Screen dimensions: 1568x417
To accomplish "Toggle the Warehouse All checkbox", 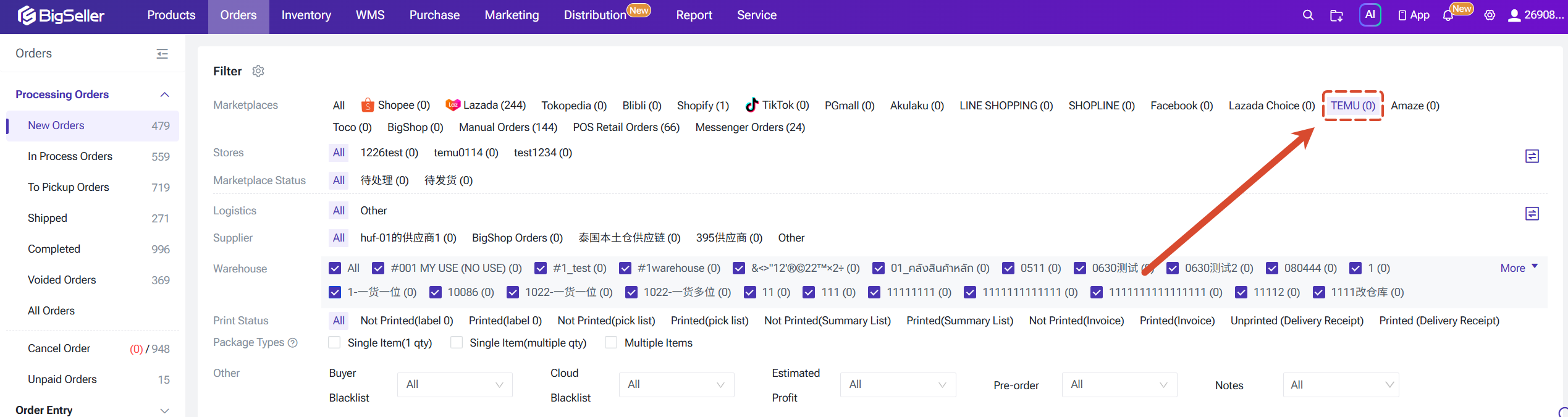I will click(335, 268).
